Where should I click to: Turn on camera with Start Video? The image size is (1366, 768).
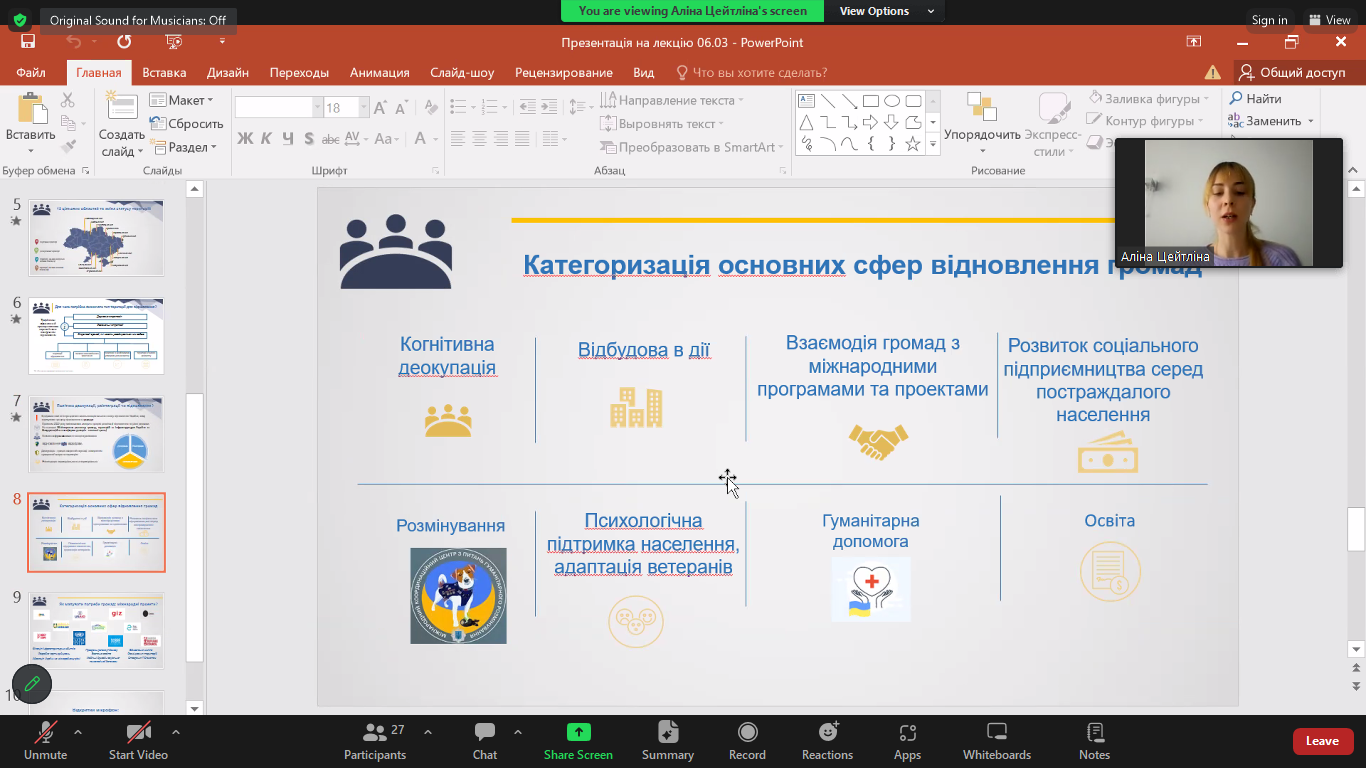138,733
